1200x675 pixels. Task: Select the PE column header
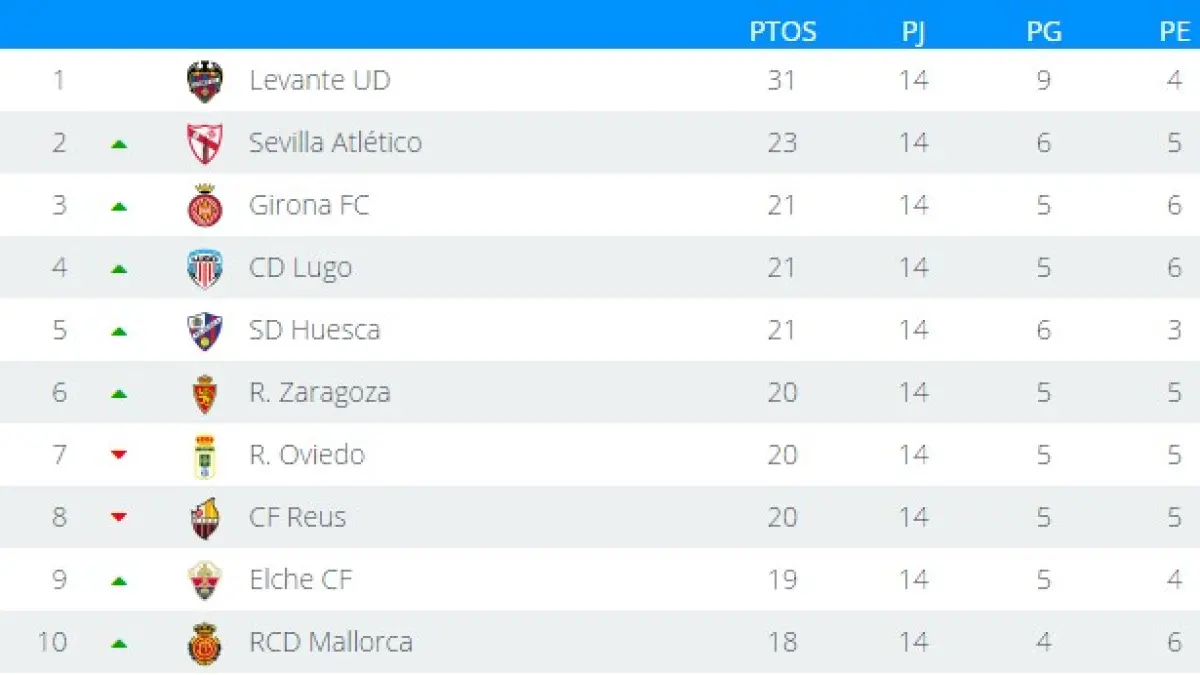(1174, 32)
